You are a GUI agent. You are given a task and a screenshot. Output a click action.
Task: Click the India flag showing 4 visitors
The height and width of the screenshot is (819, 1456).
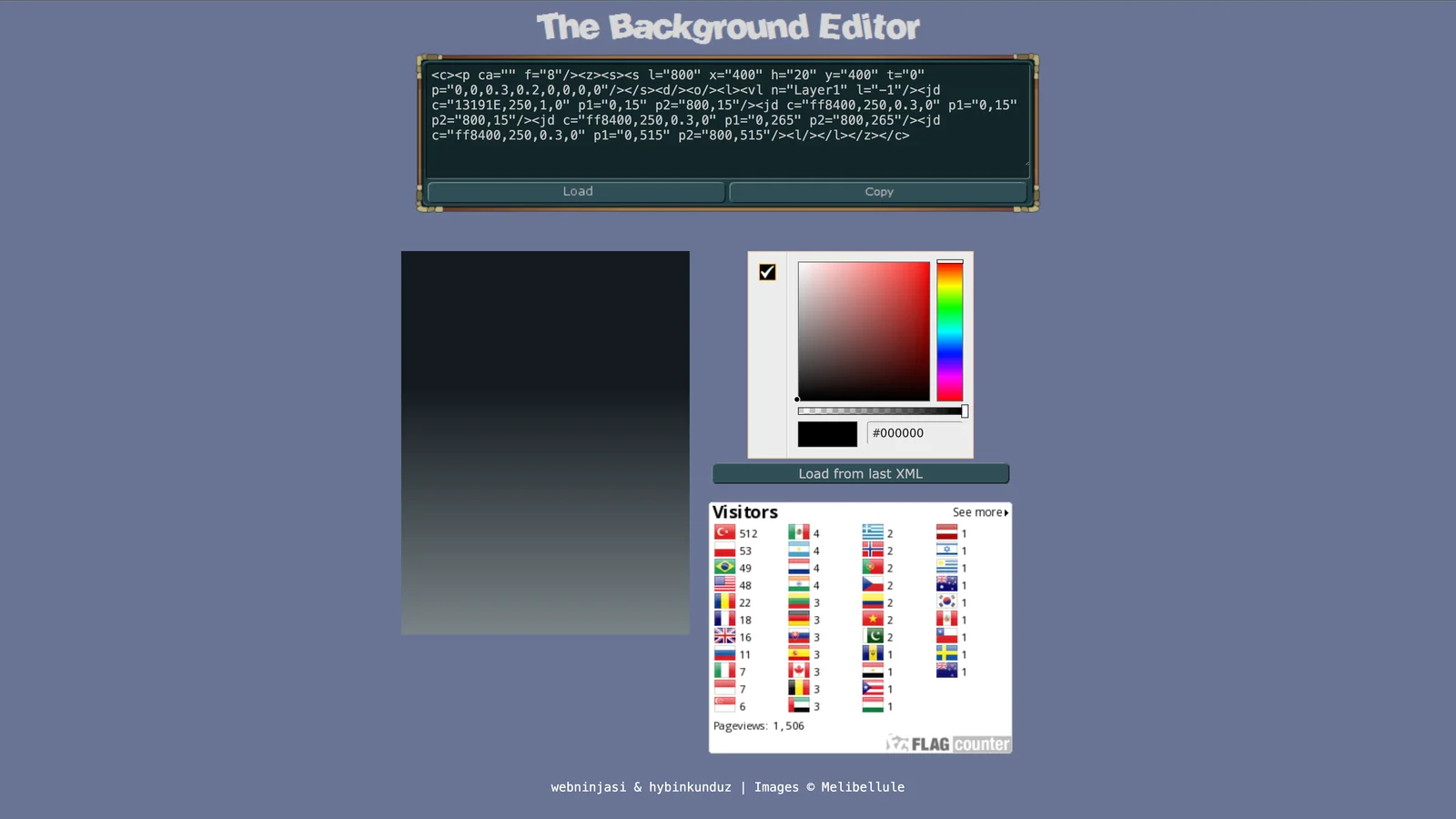pos(799,585)
